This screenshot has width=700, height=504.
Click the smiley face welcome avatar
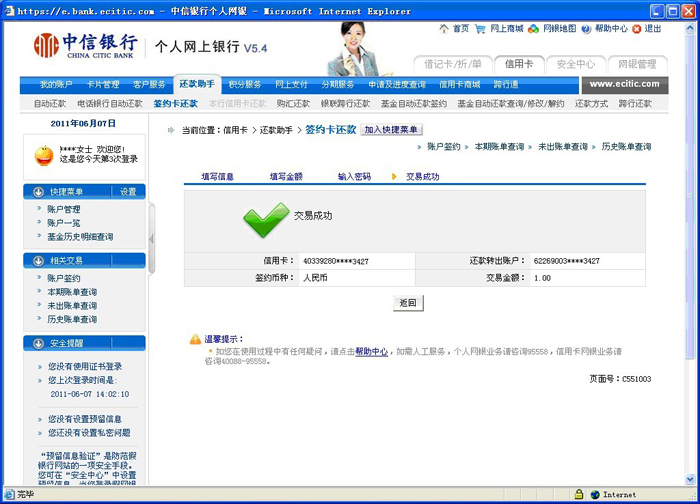click(x=44, y=155)
